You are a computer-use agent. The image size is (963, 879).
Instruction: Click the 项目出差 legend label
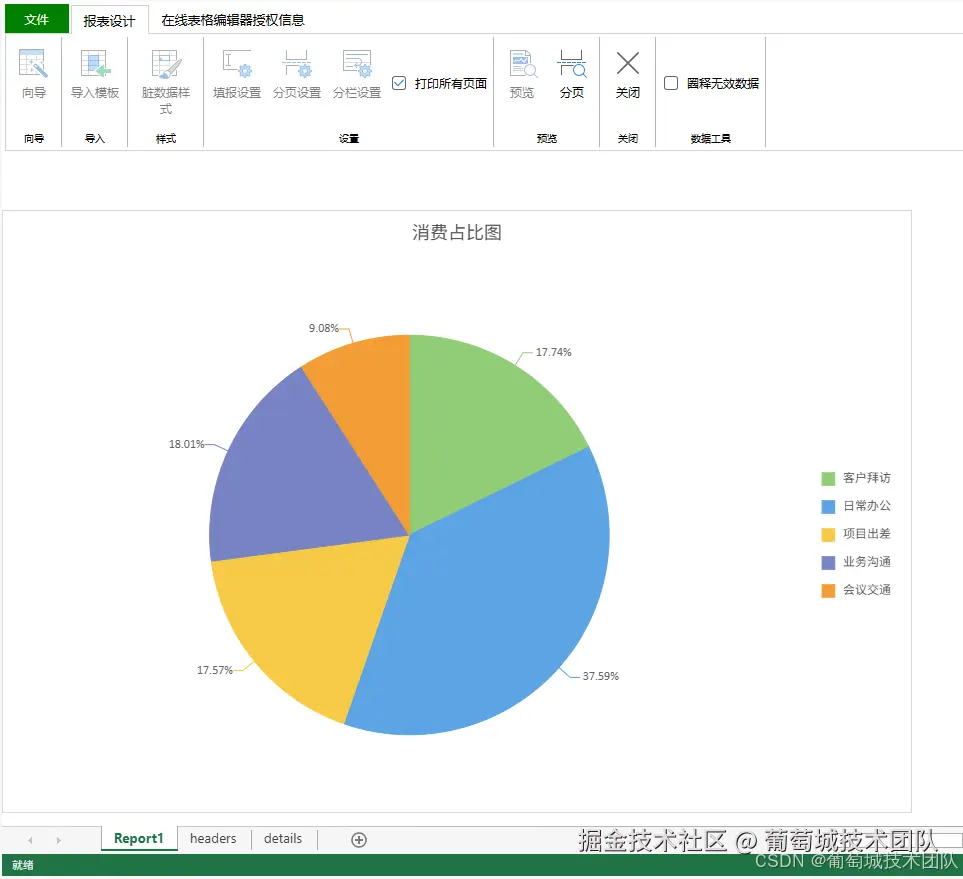tap(867, 534)
